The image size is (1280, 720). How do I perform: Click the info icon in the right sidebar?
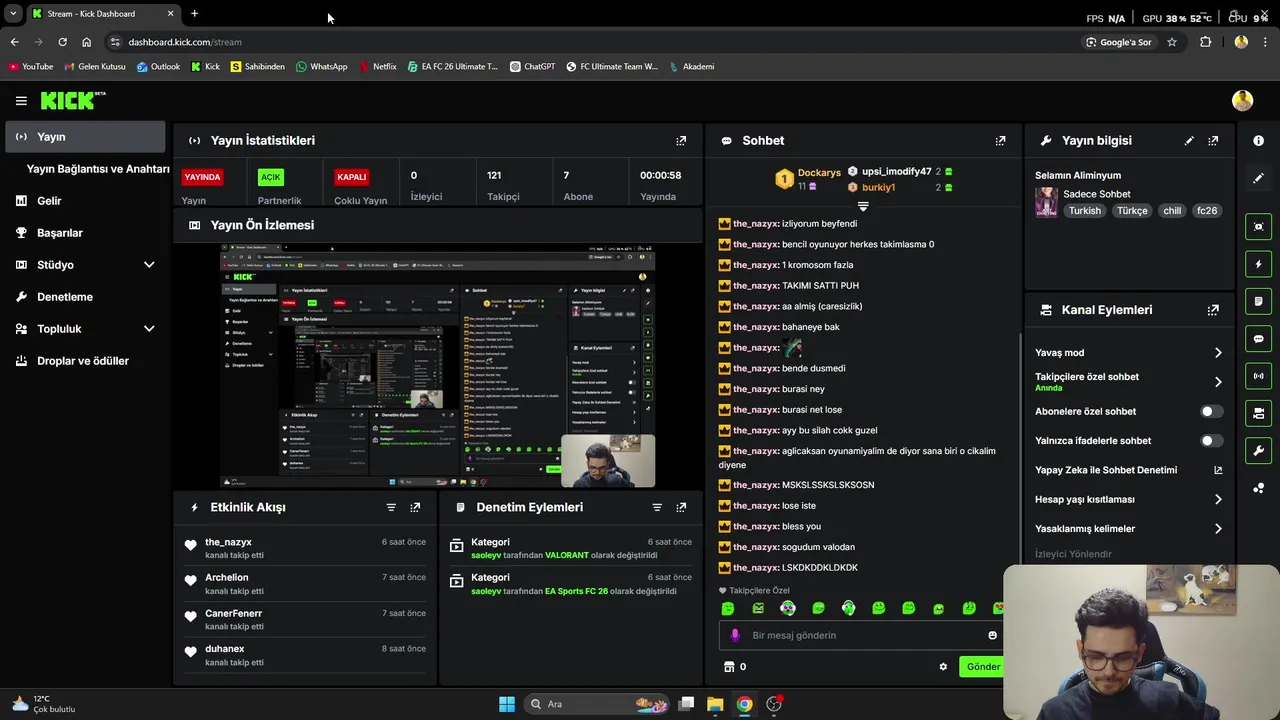(x=1258, y=141)
